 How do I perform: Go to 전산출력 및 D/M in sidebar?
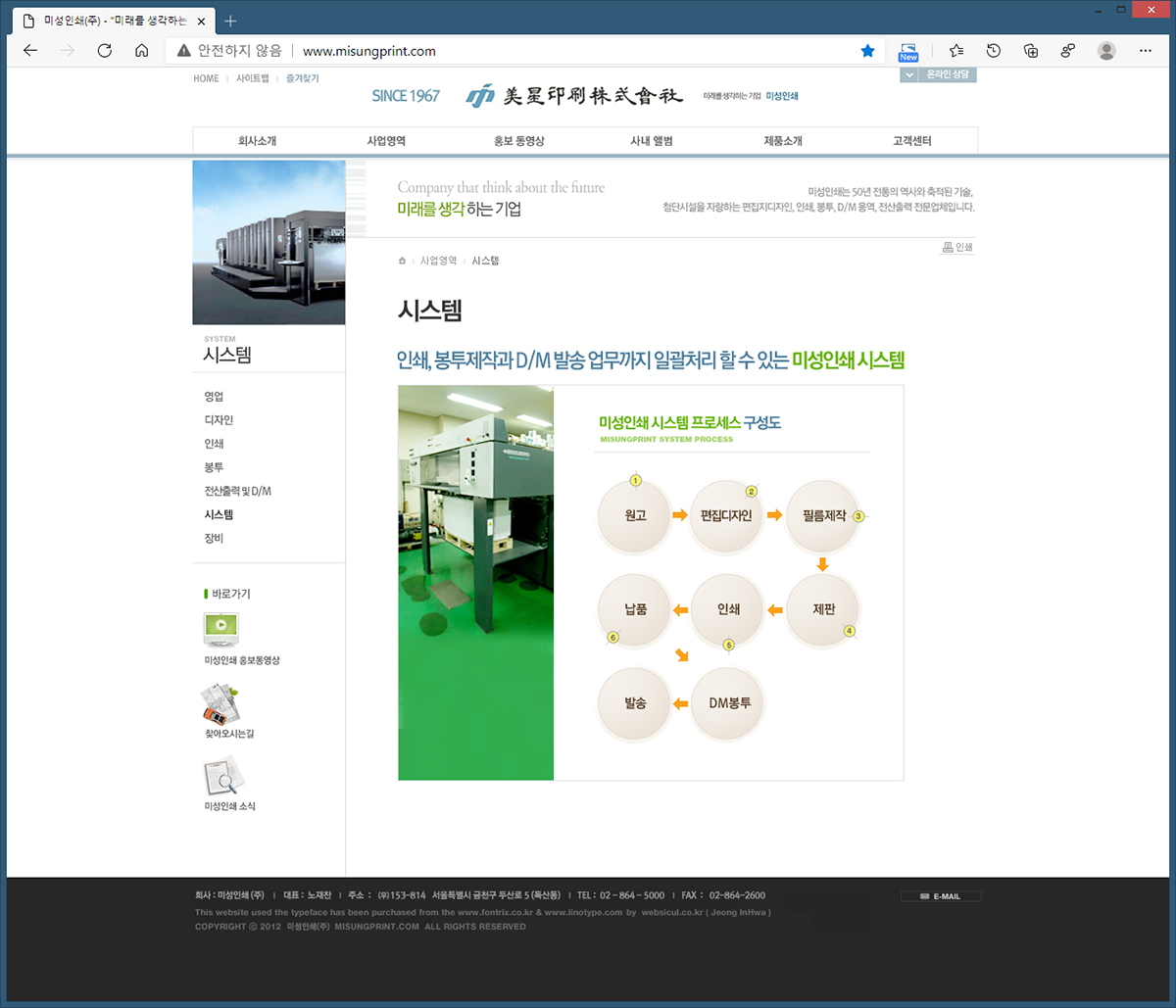(237, 491)
